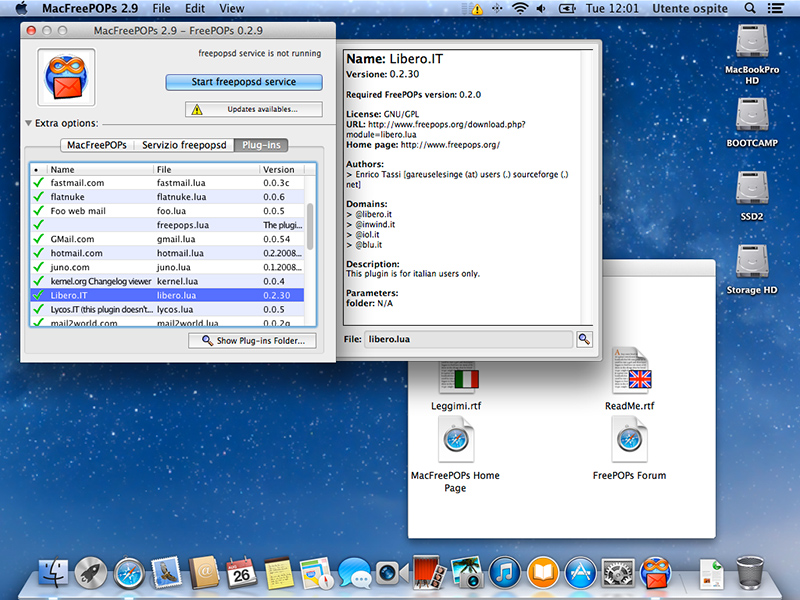Open the Leggimi.rtf file icon

tap(458, 378)
